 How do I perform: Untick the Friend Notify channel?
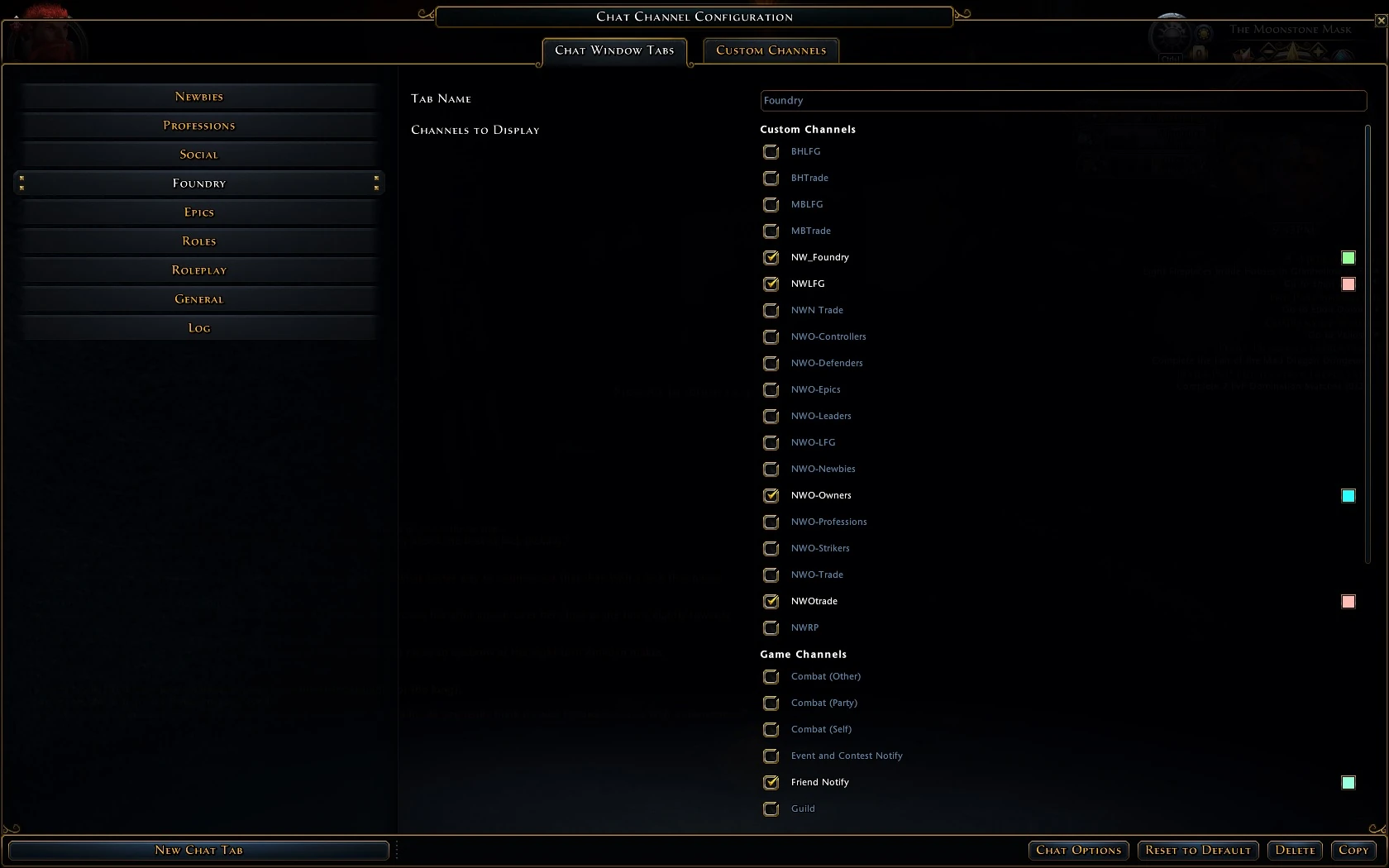(771, 783)
